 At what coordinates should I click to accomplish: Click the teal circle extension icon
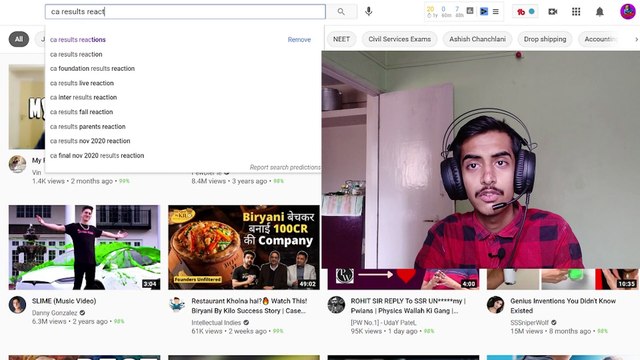[x=531, y=11]
